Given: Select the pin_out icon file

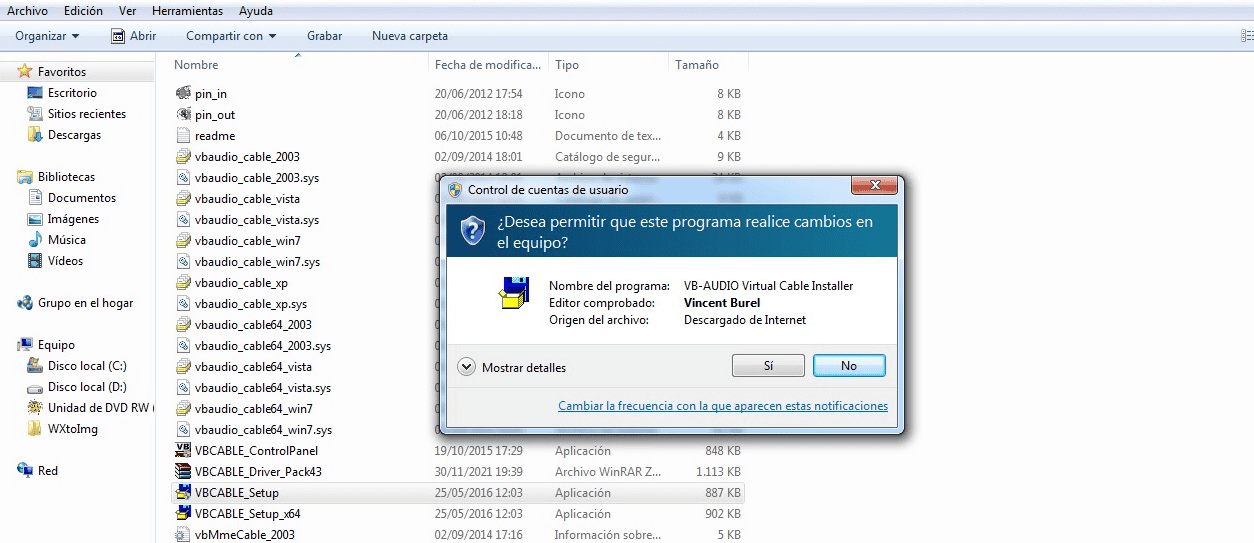Looking at the screenshot, I should coord(183,114).
